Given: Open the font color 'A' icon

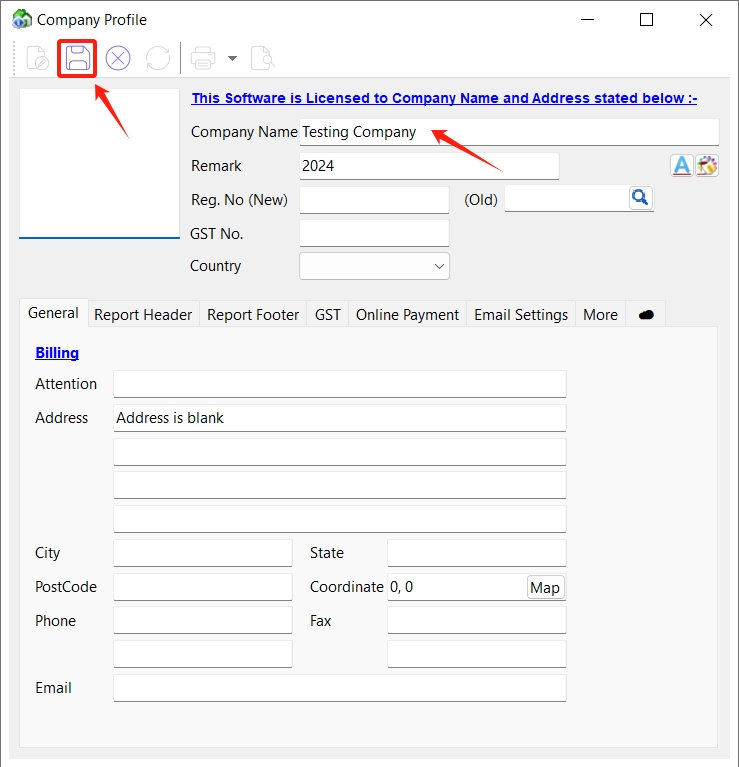Looking at the screenshot, I should point(681,166).
